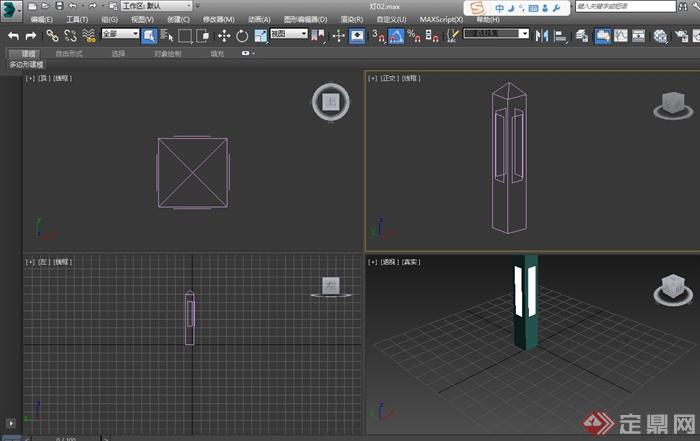This screenshot has width=700, height=441.
Task: Open Edit Named Selection Sets tool
Action: coord(453,36)
